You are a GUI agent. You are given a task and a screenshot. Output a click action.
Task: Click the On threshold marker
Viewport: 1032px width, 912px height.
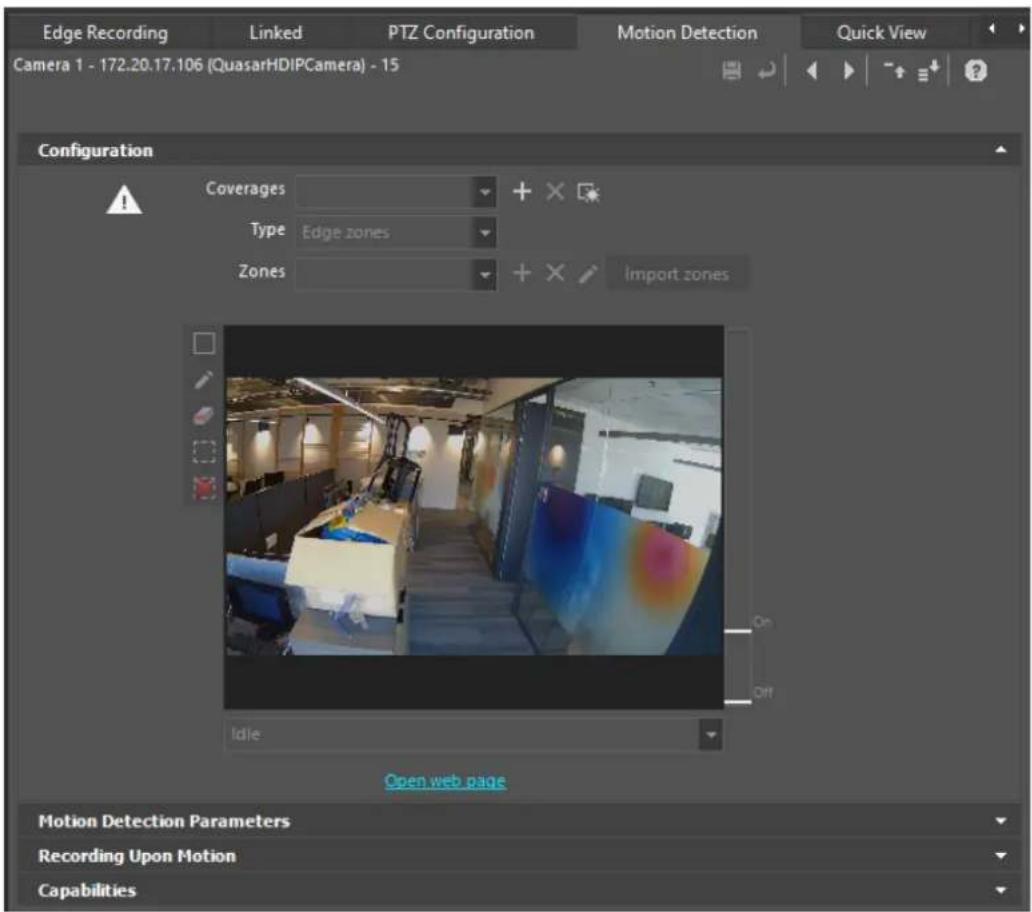[738, 630]
